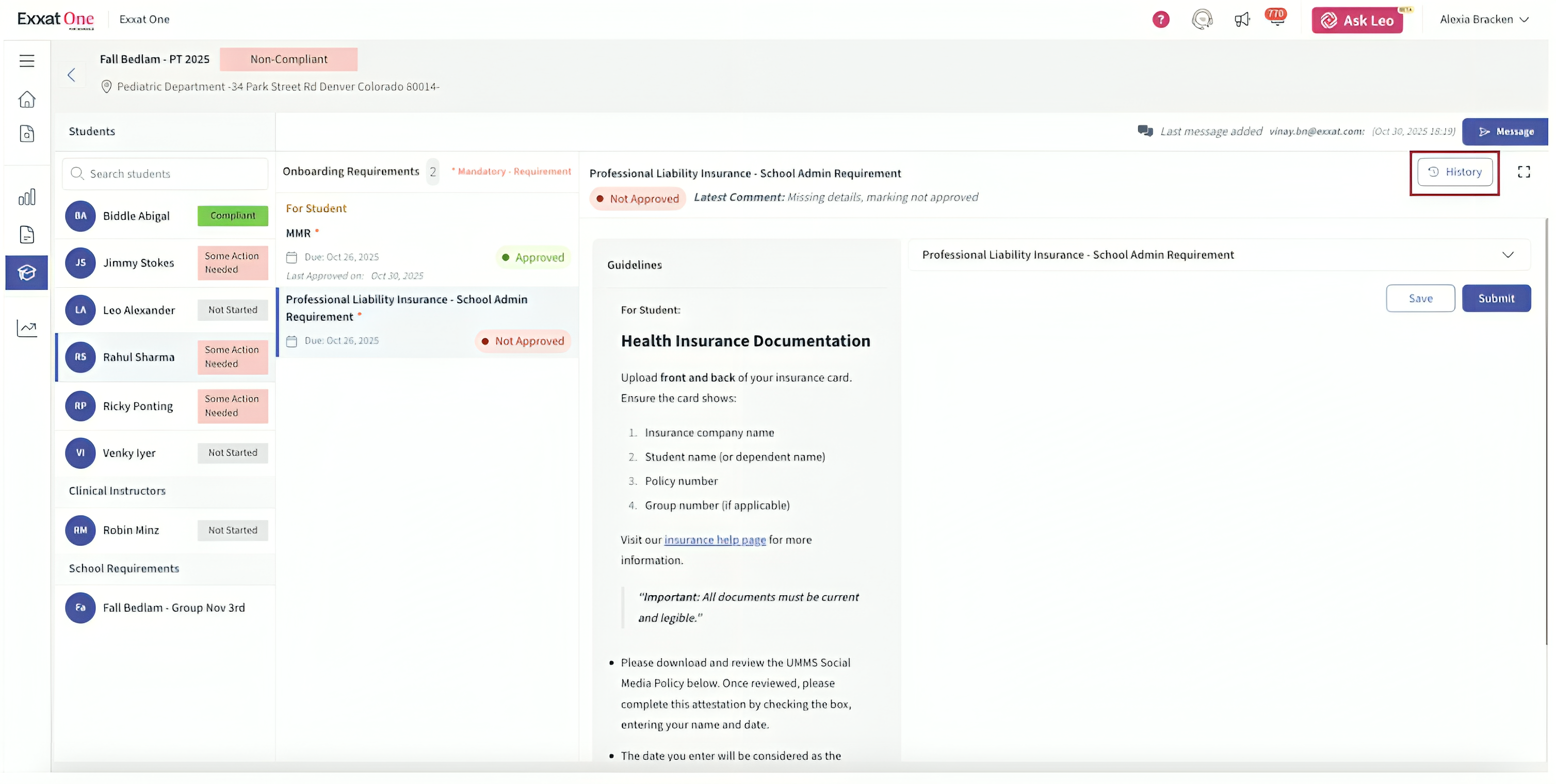This screenshot has width=1556, height=784.
Task: Click the graduation cap sidebar icon
Action: 27,273
